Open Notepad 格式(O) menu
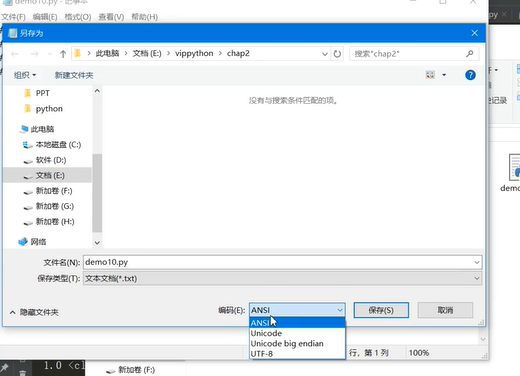The width and height of the screenshot is (520, 376). [x=78, y=17]
